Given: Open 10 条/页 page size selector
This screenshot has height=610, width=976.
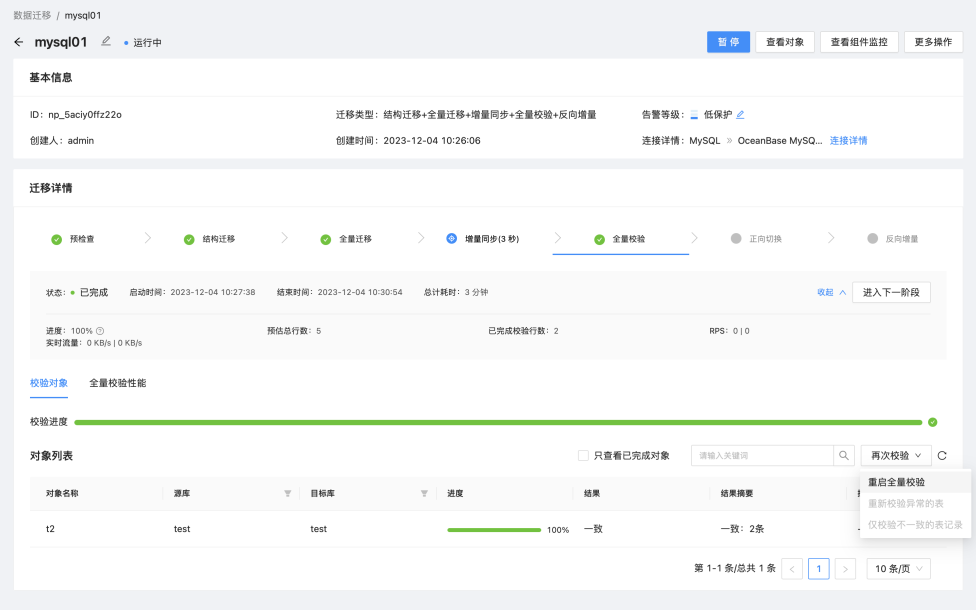Looking at the screenshot, I should [x=898, y=569].
